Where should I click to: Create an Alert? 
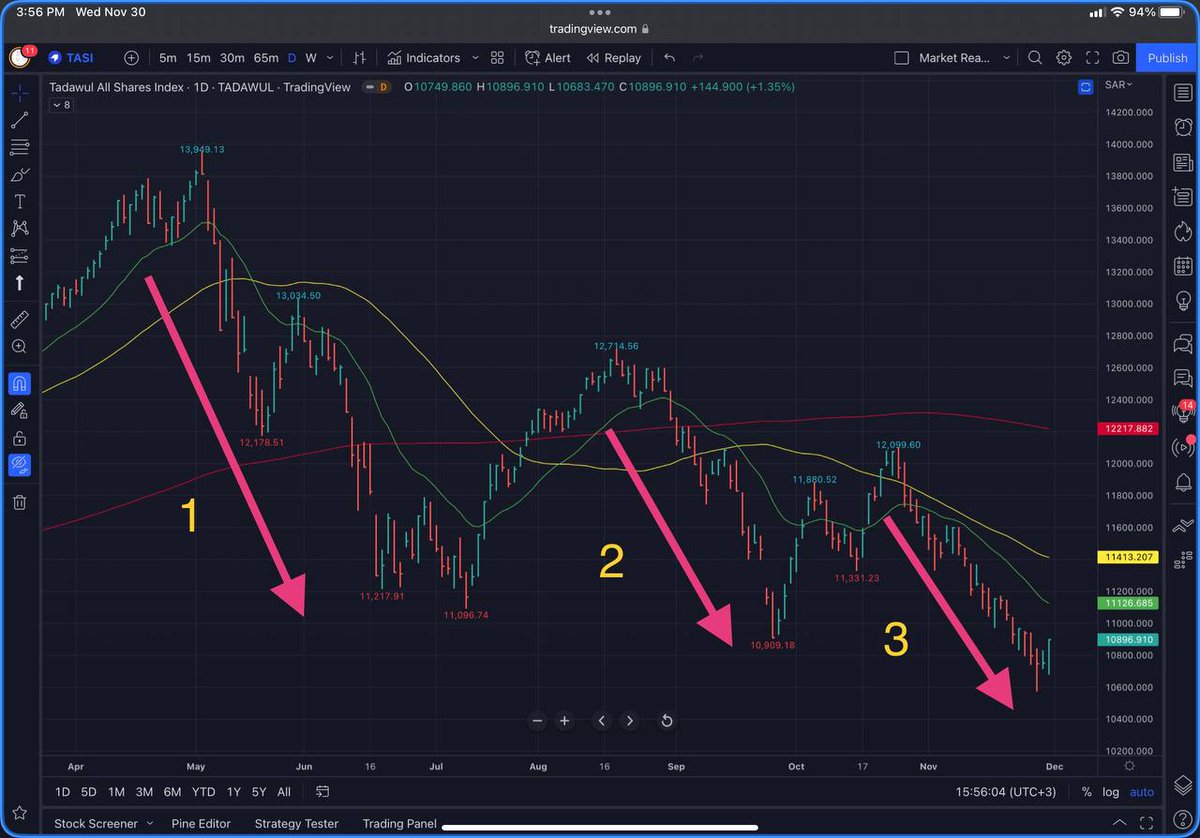pos(548,58)
